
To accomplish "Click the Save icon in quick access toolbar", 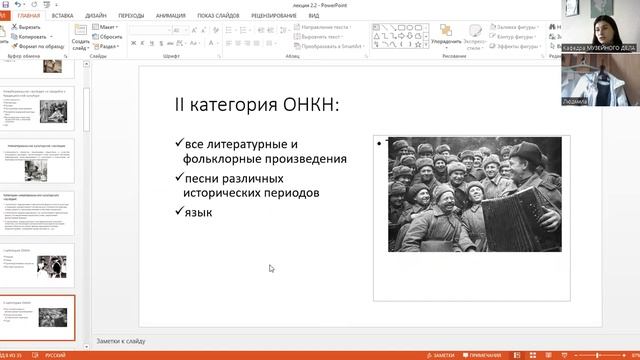I will pos(6,4).
